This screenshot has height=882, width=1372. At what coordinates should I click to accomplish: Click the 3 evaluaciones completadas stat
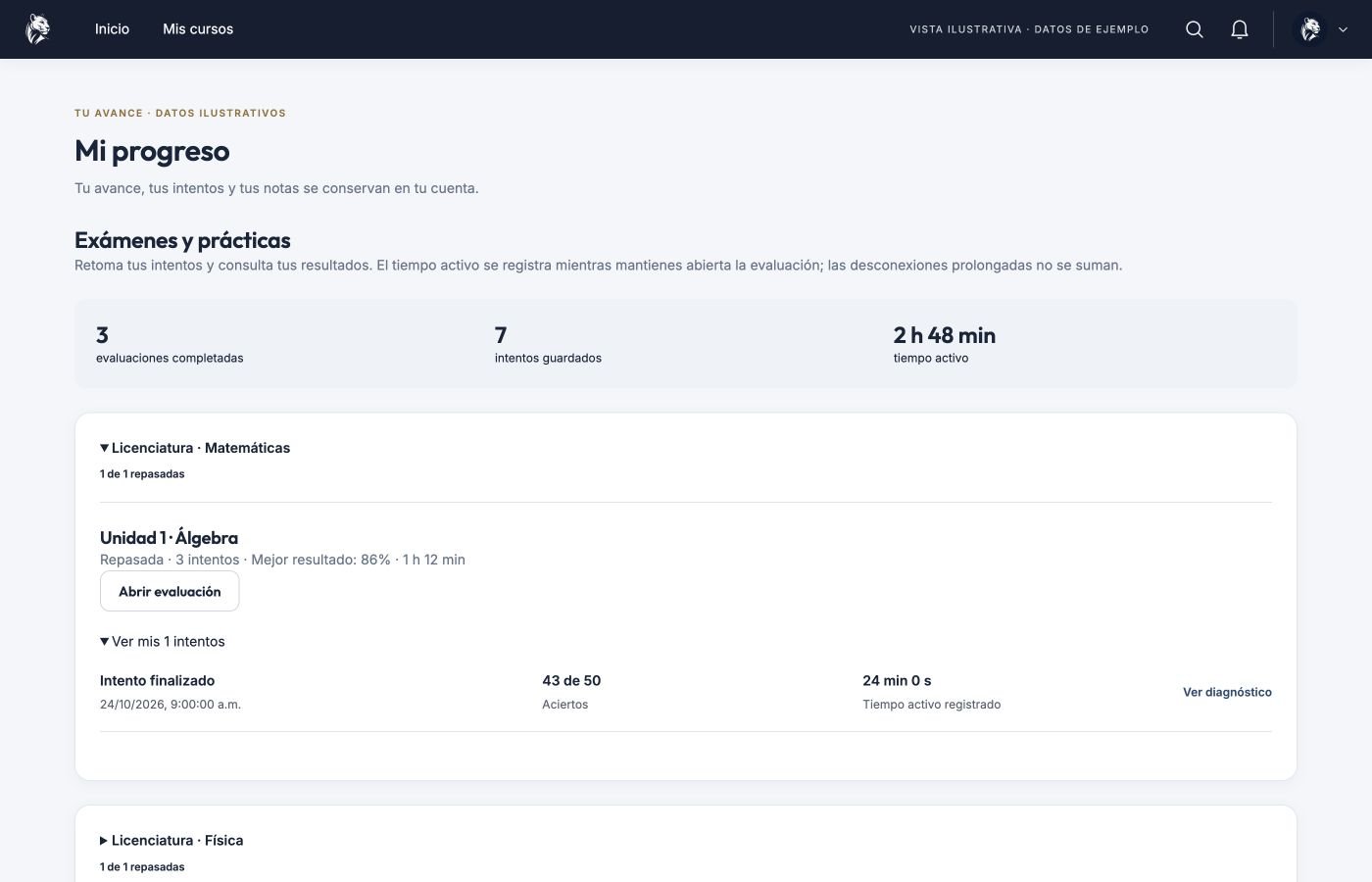tap(170, 344)
